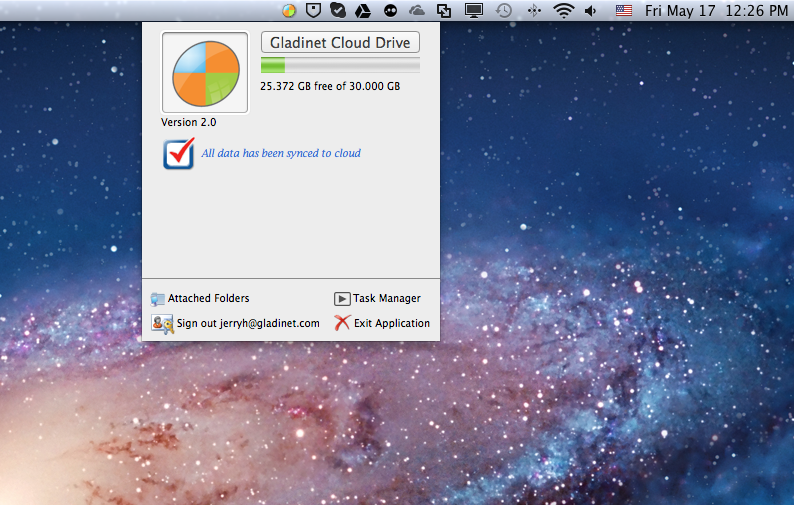Image resolution: width=794 pixels, height=505 pixels.
Task: Click the red X exit icon
Action: [342, 323]
